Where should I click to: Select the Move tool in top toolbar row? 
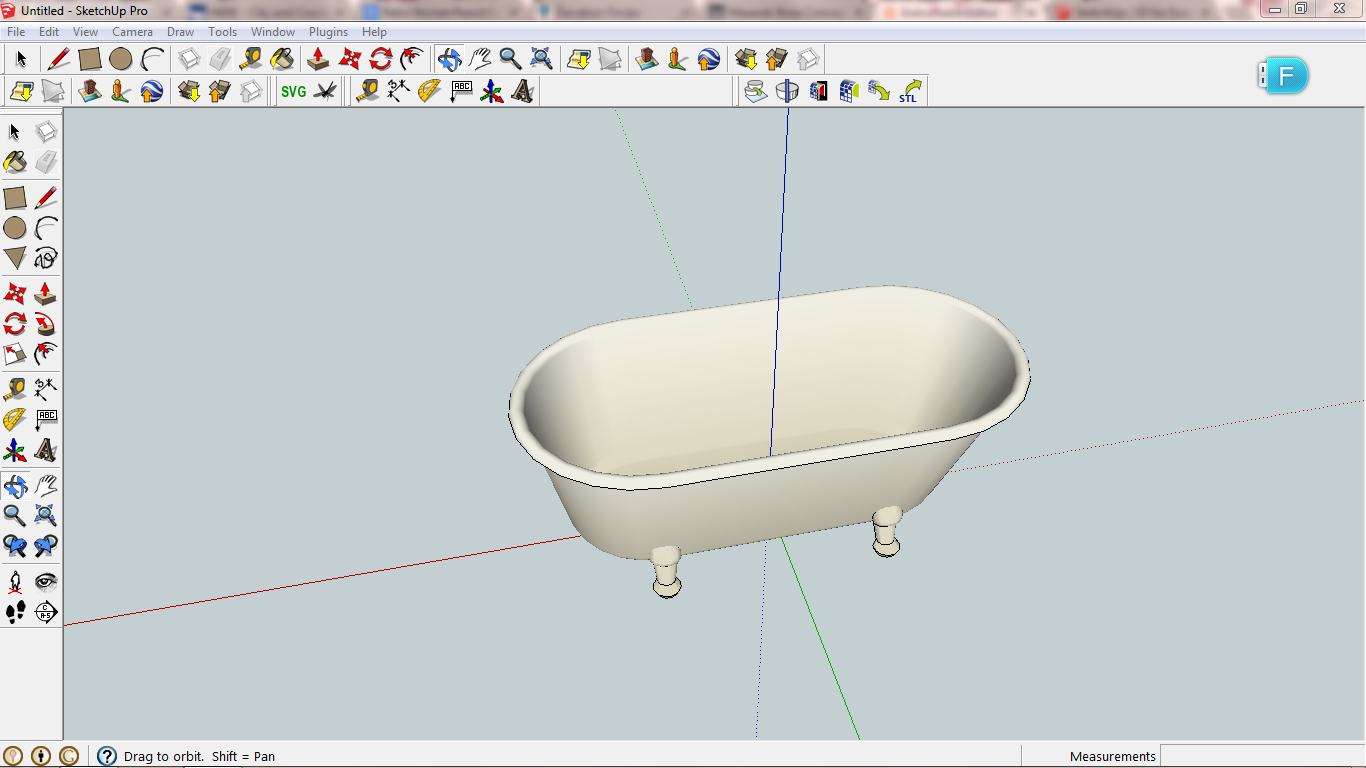coord(349,59)
